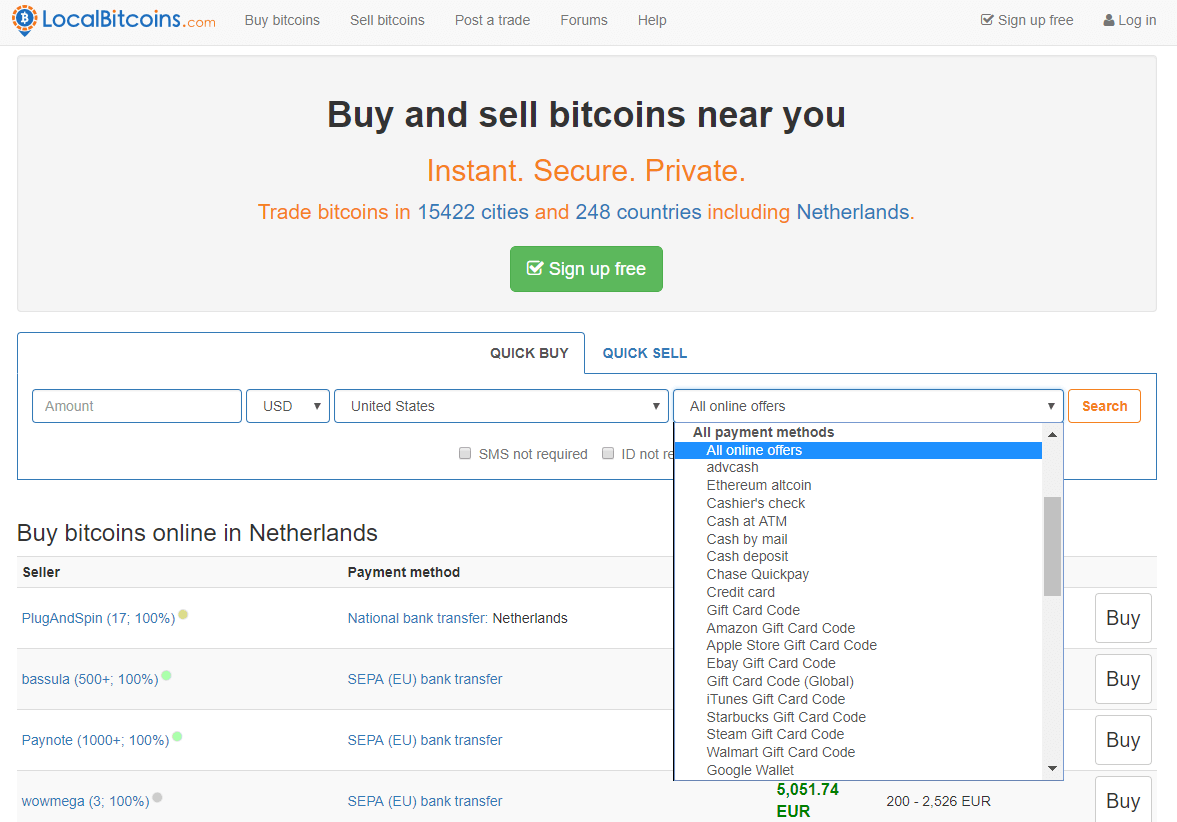Tick the ID not required checkbox
The width and height of the screenshot is (1177, 822).
608,453
